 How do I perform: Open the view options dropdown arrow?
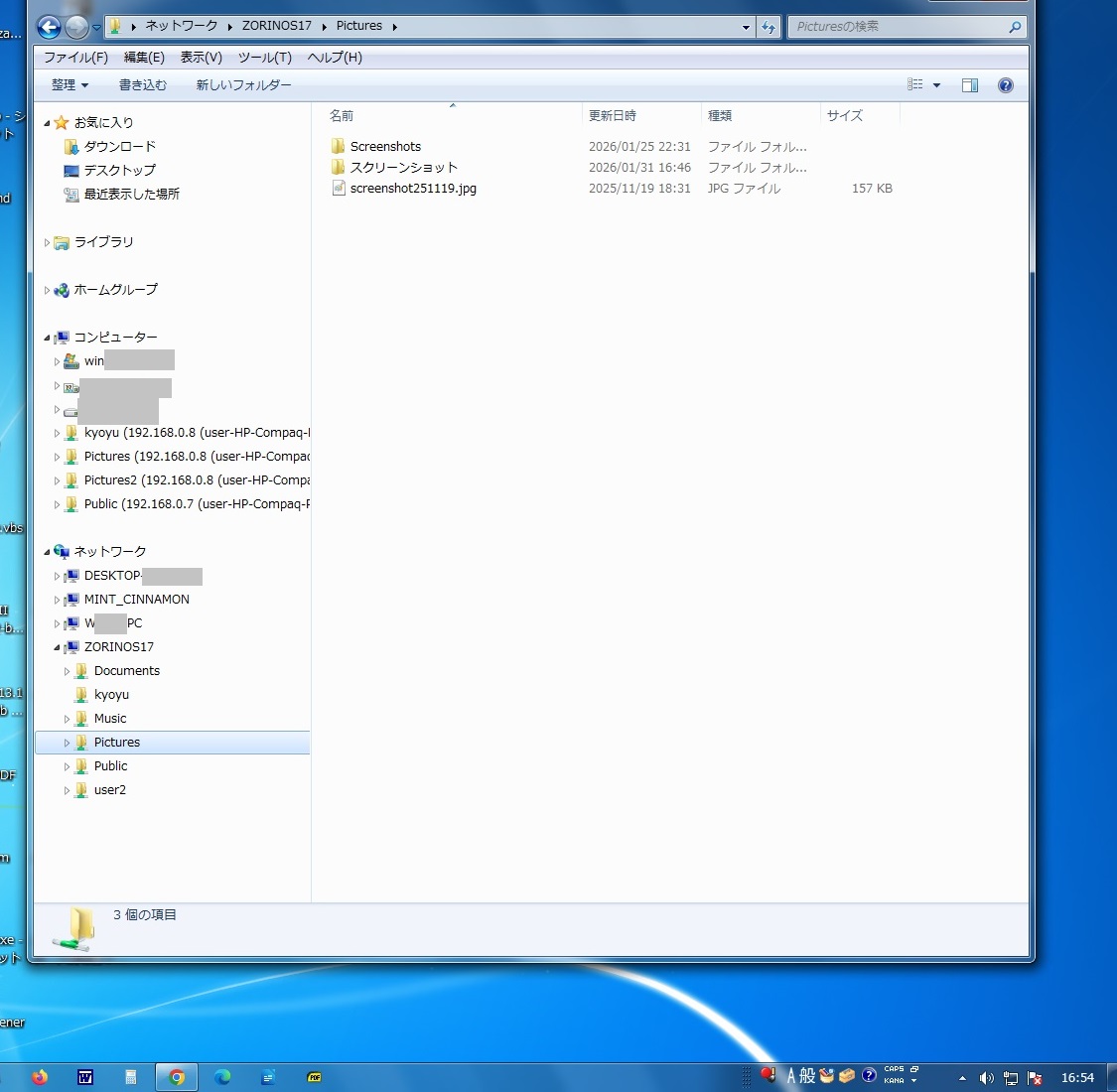coord(936,85)
